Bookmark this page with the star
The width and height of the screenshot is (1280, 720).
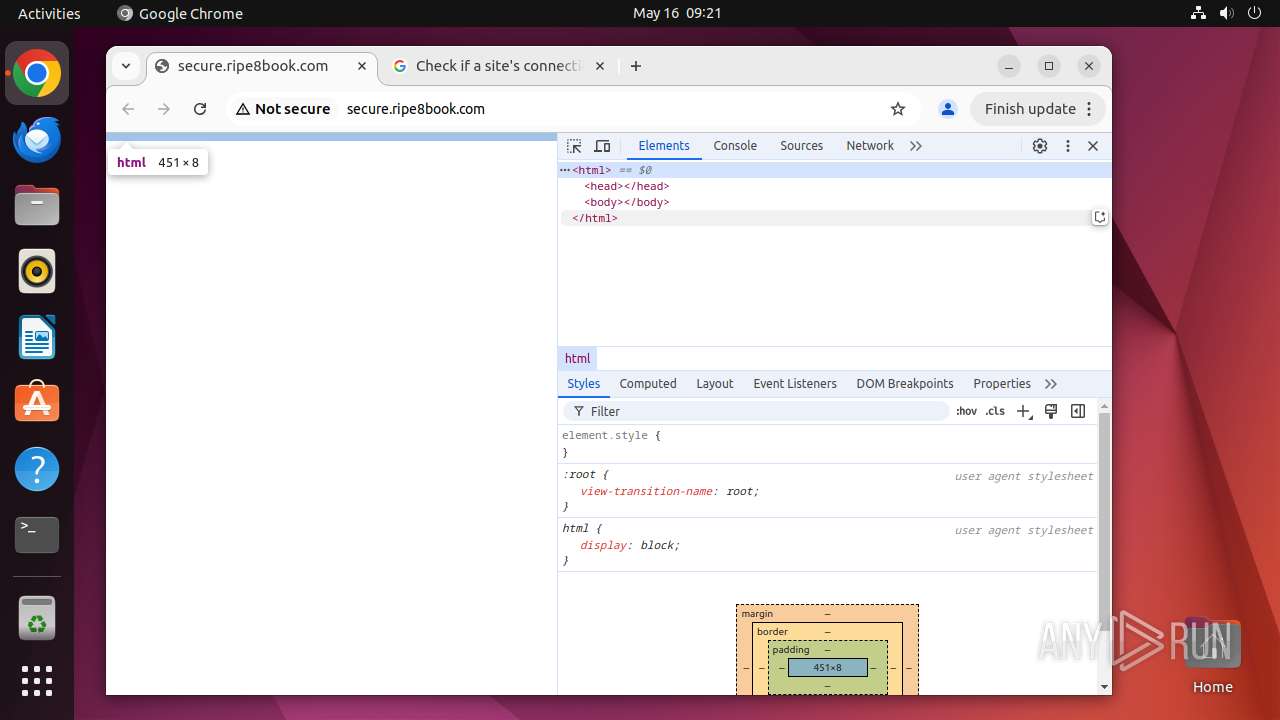(898, 109)
